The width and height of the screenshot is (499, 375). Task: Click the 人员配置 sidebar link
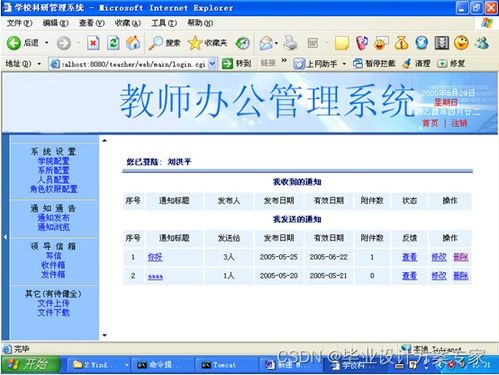coord(53,180)
